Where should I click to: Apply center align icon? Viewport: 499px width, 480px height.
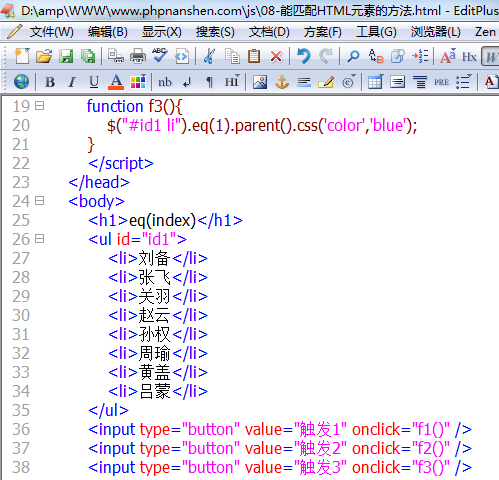tap(420, 82)
